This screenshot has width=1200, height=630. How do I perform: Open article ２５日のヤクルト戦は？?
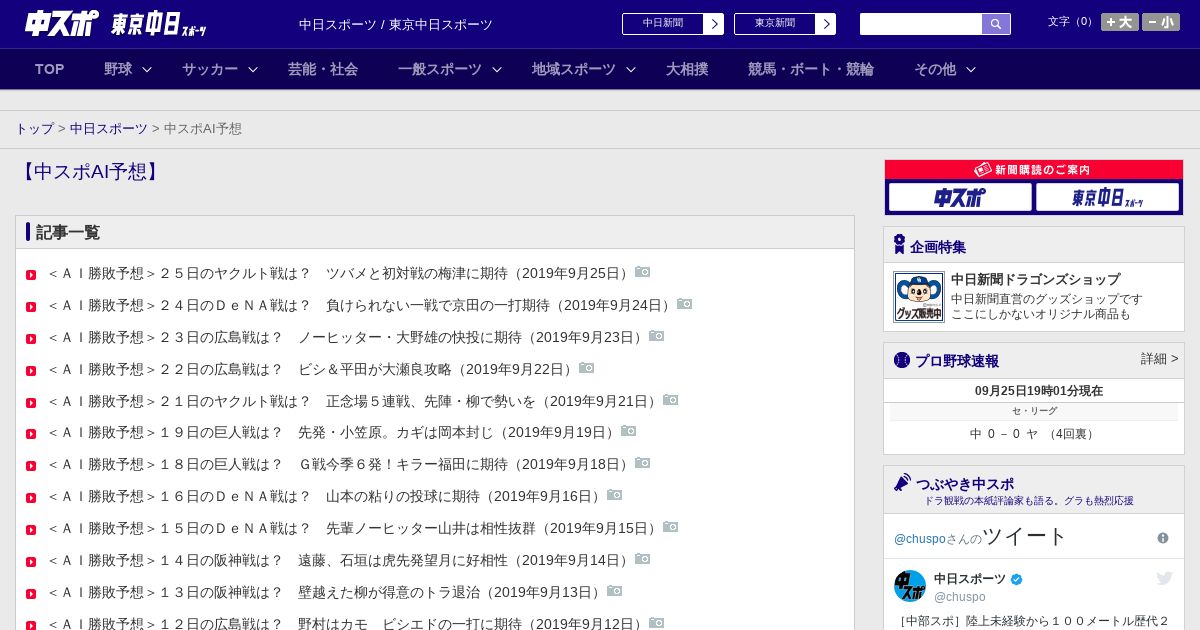click(340, 273)
